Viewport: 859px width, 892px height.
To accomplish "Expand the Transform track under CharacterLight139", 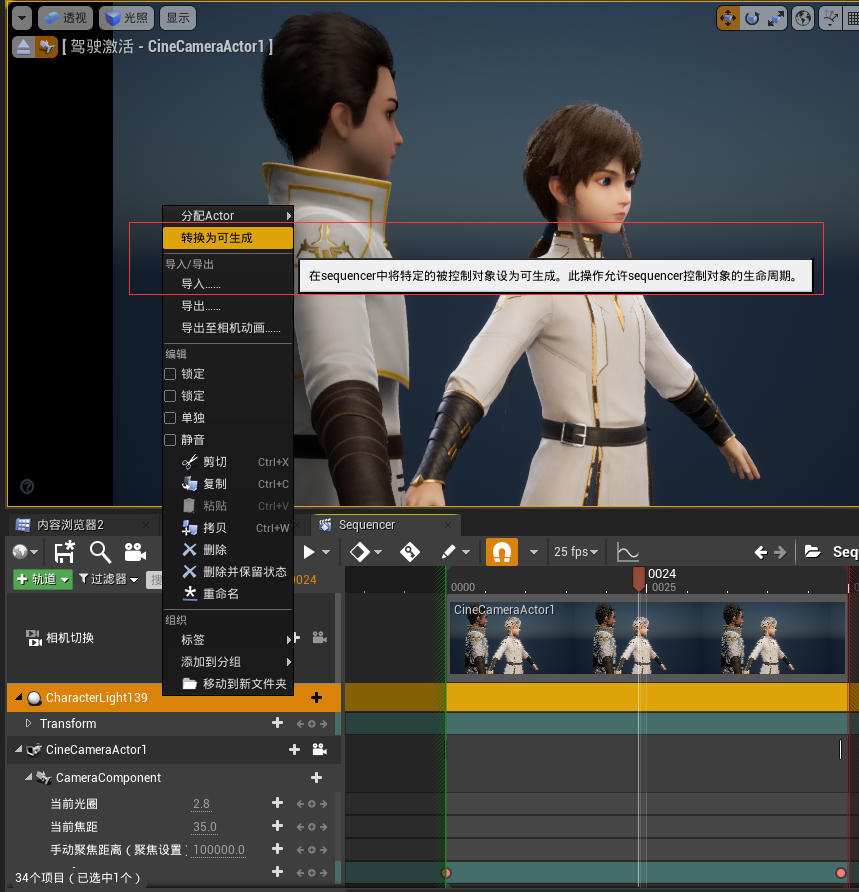I will pos(28,723).
